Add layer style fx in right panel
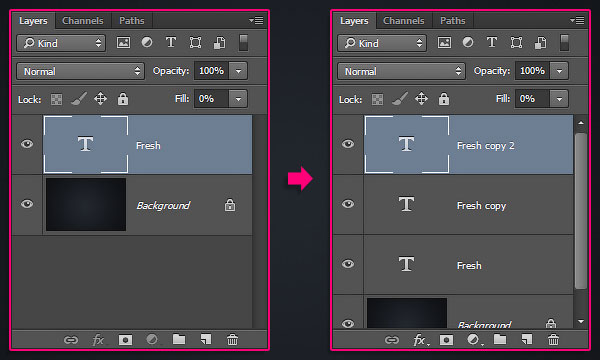Viewport: 600px width, 360px height. click(420, 340)
